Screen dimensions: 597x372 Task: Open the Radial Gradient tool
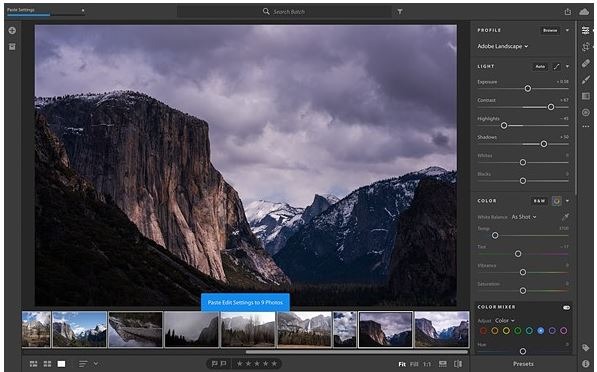[x=586, y=113]
